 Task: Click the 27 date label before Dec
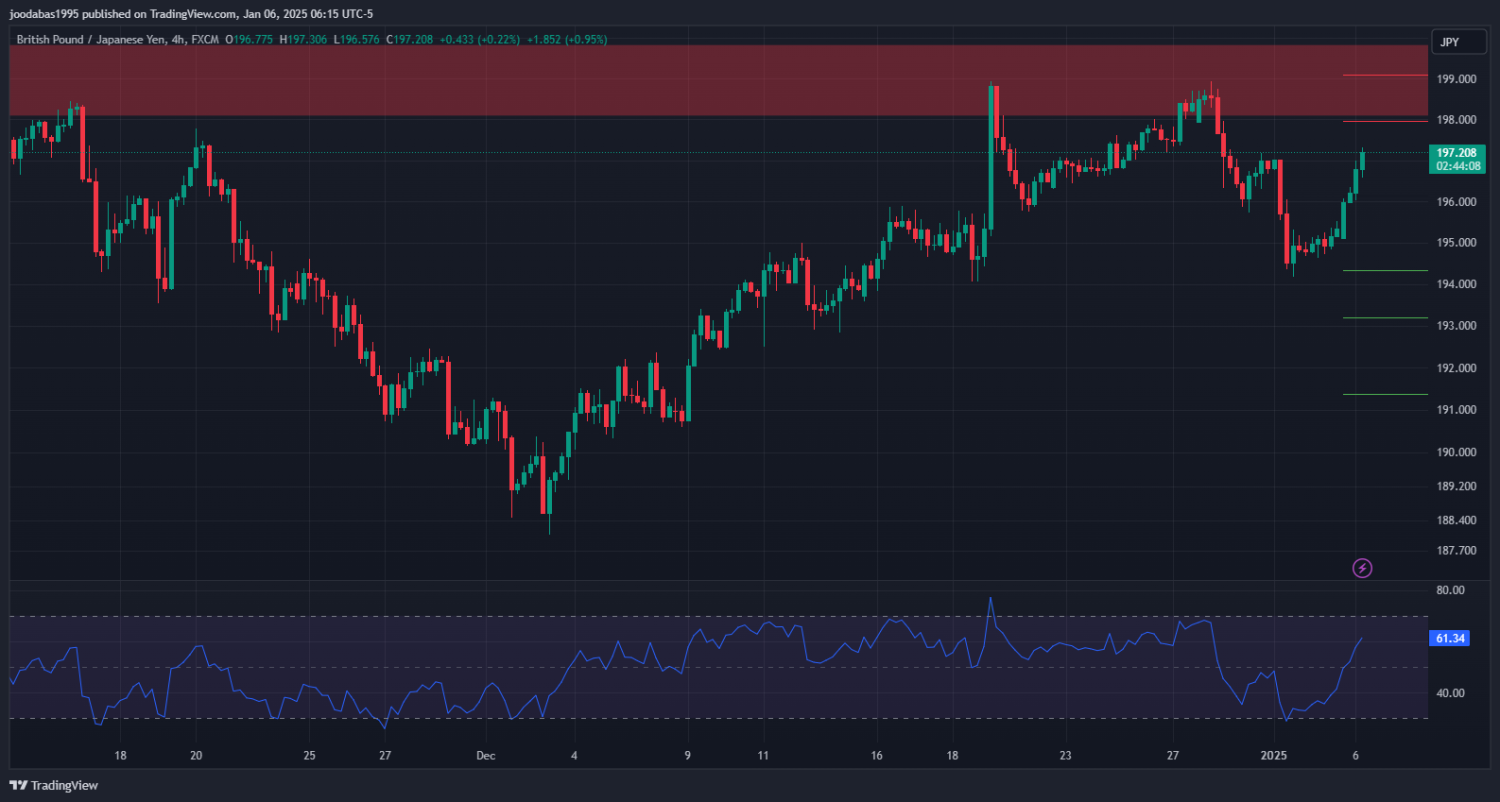385,756
